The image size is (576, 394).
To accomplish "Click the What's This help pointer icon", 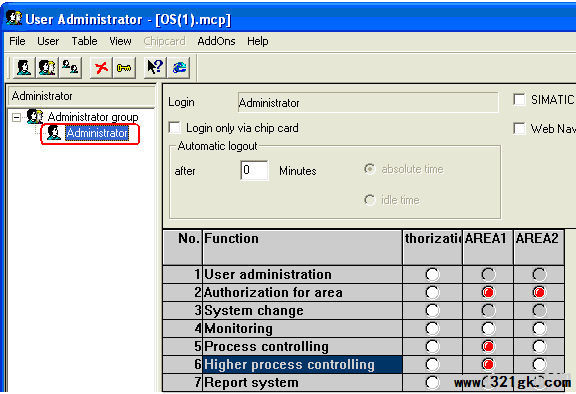I will (155, 67).
